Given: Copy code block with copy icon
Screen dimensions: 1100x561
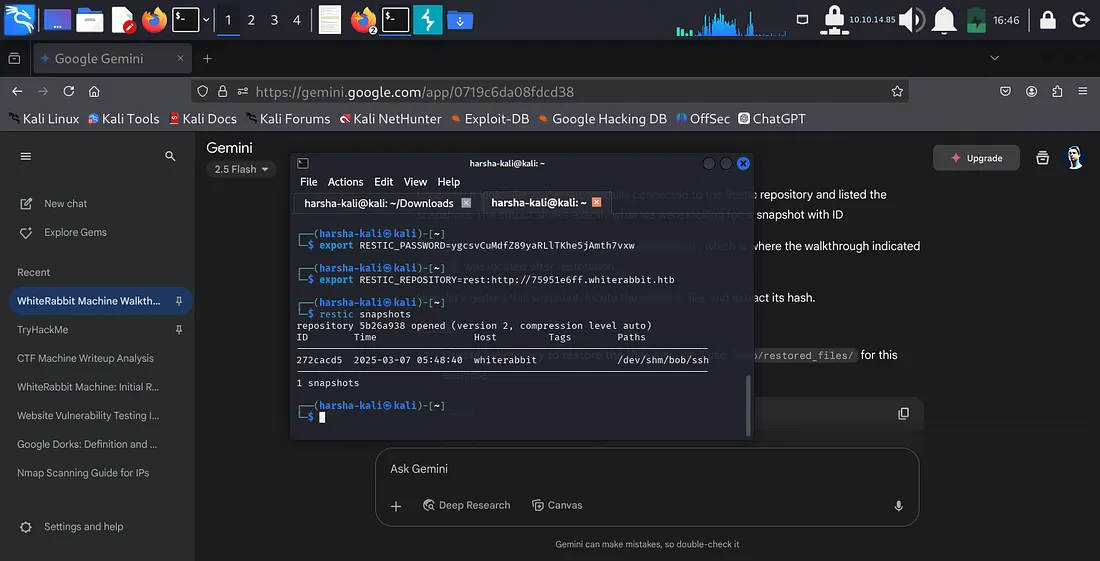Looking at the screenshot, I should 904,414.
